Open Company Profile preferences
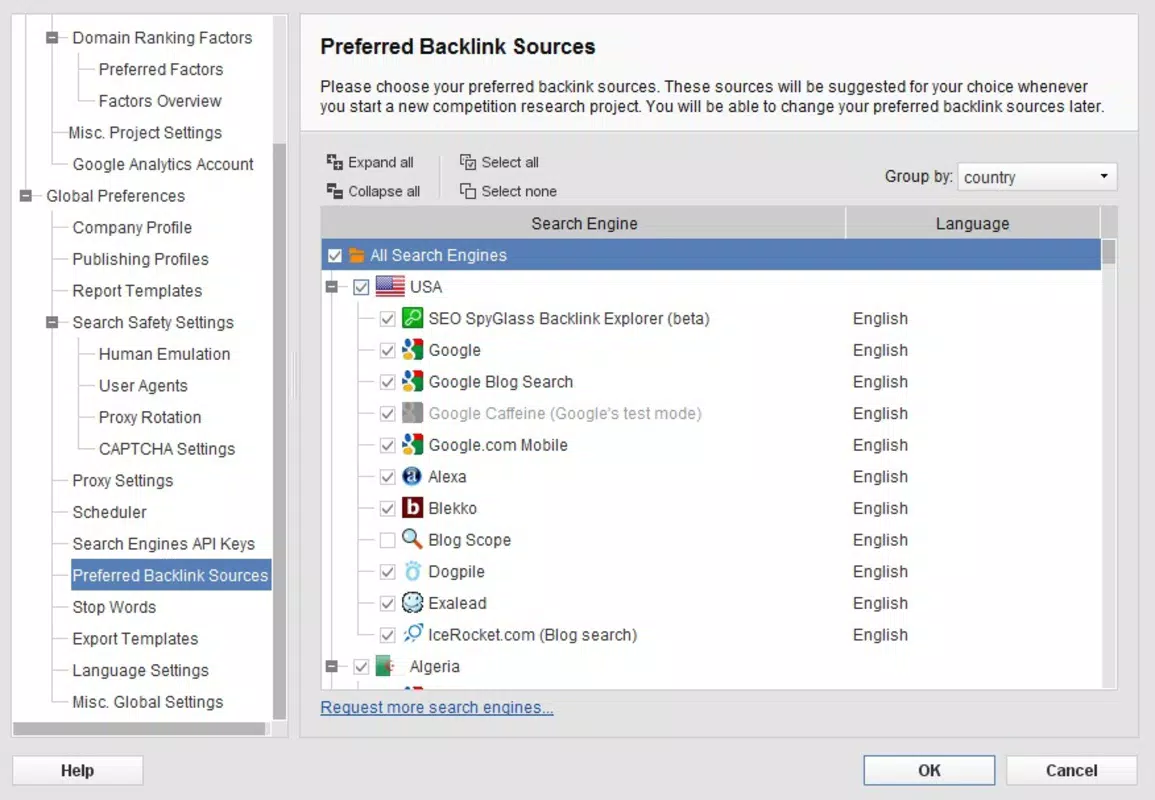 click(132, 228)
